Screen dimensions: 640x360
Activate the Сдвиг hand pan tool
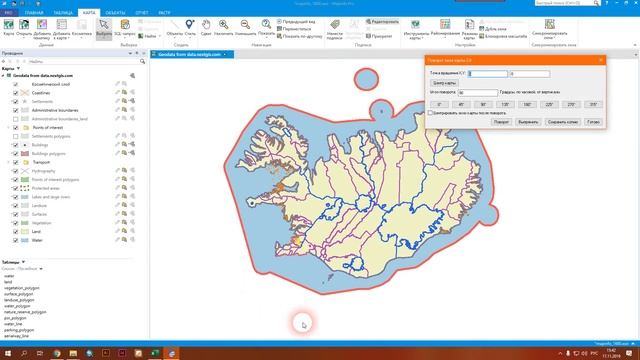[206, 25]
